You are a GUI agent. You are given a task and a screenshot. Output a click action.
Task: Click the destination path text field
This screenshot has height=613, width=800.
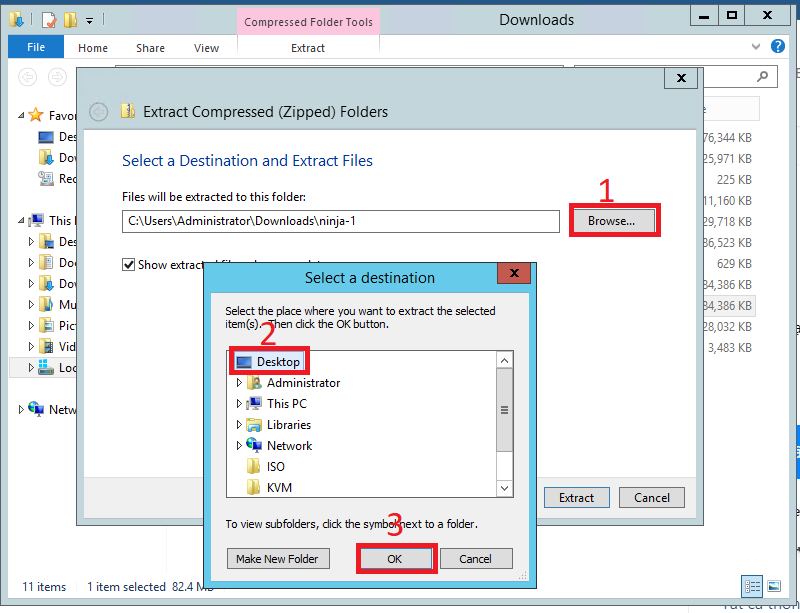tap(340, 221)
